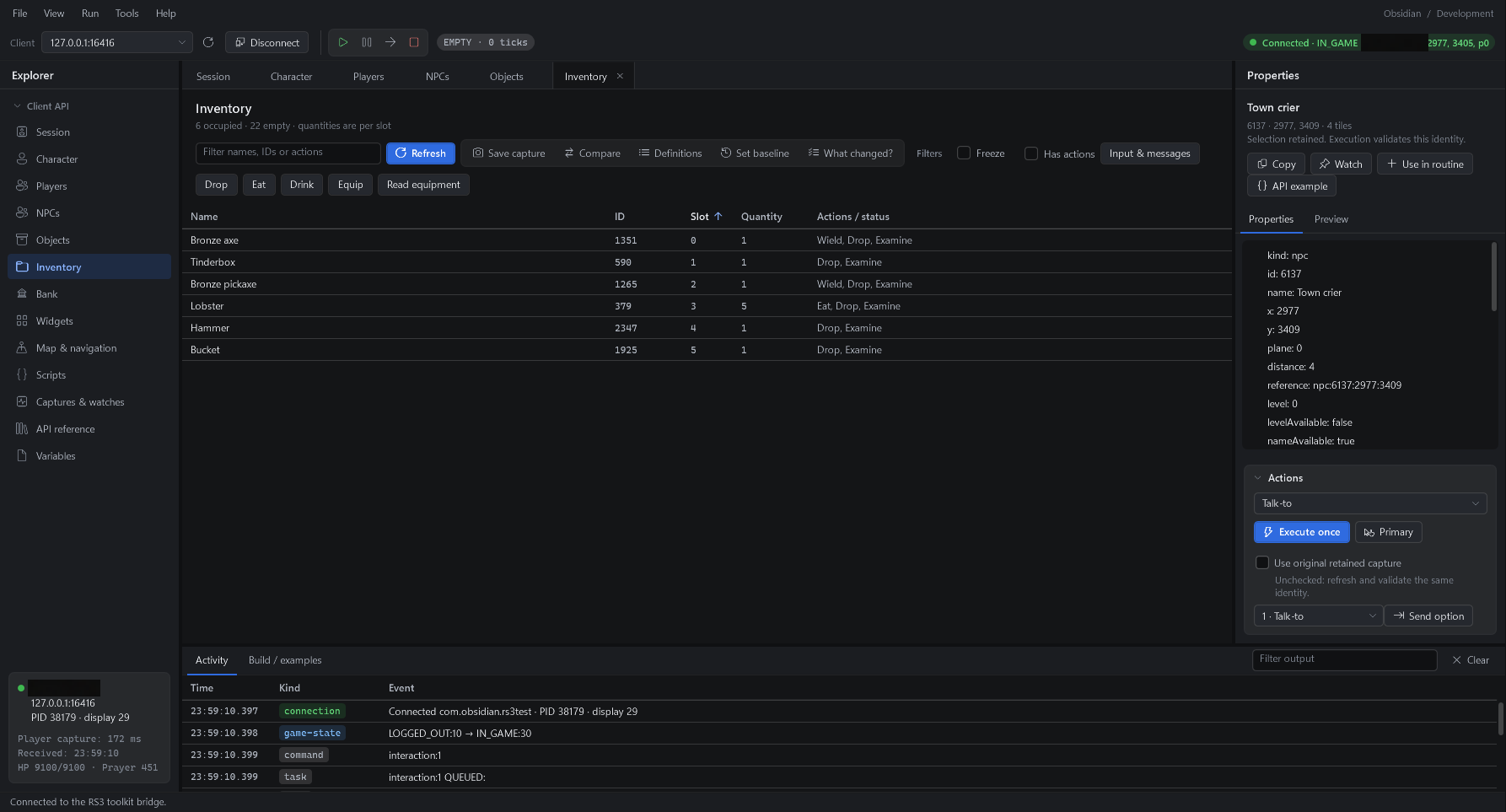Click the Send option button
The width and height of the screenshot is (1506, 812).
pos(1428,616)
